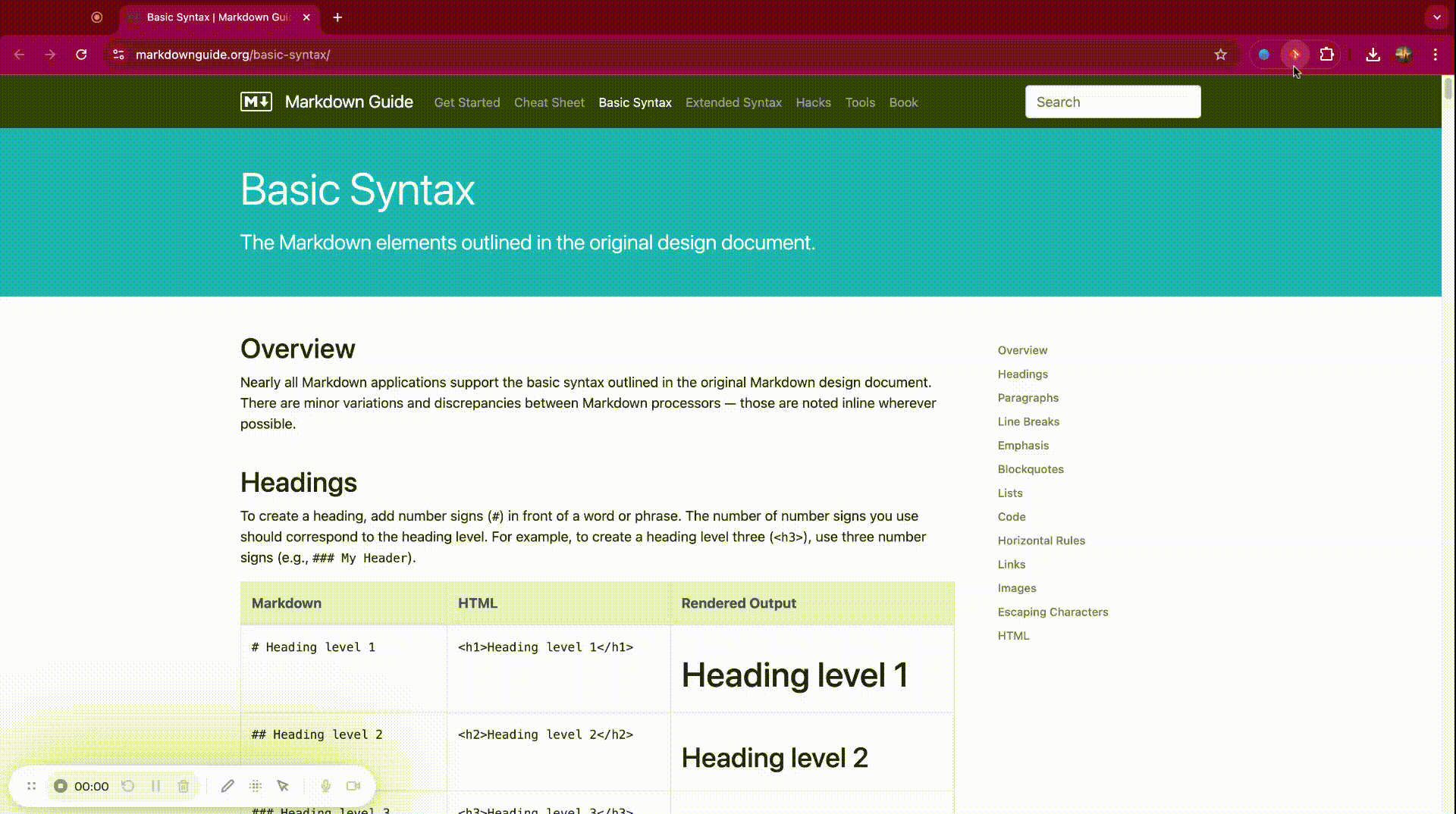This screenshot has height=814, width=1456.
Task: Select the pencil draw tool in recorder
Action: pyautogui.click(x=227, y=786)
